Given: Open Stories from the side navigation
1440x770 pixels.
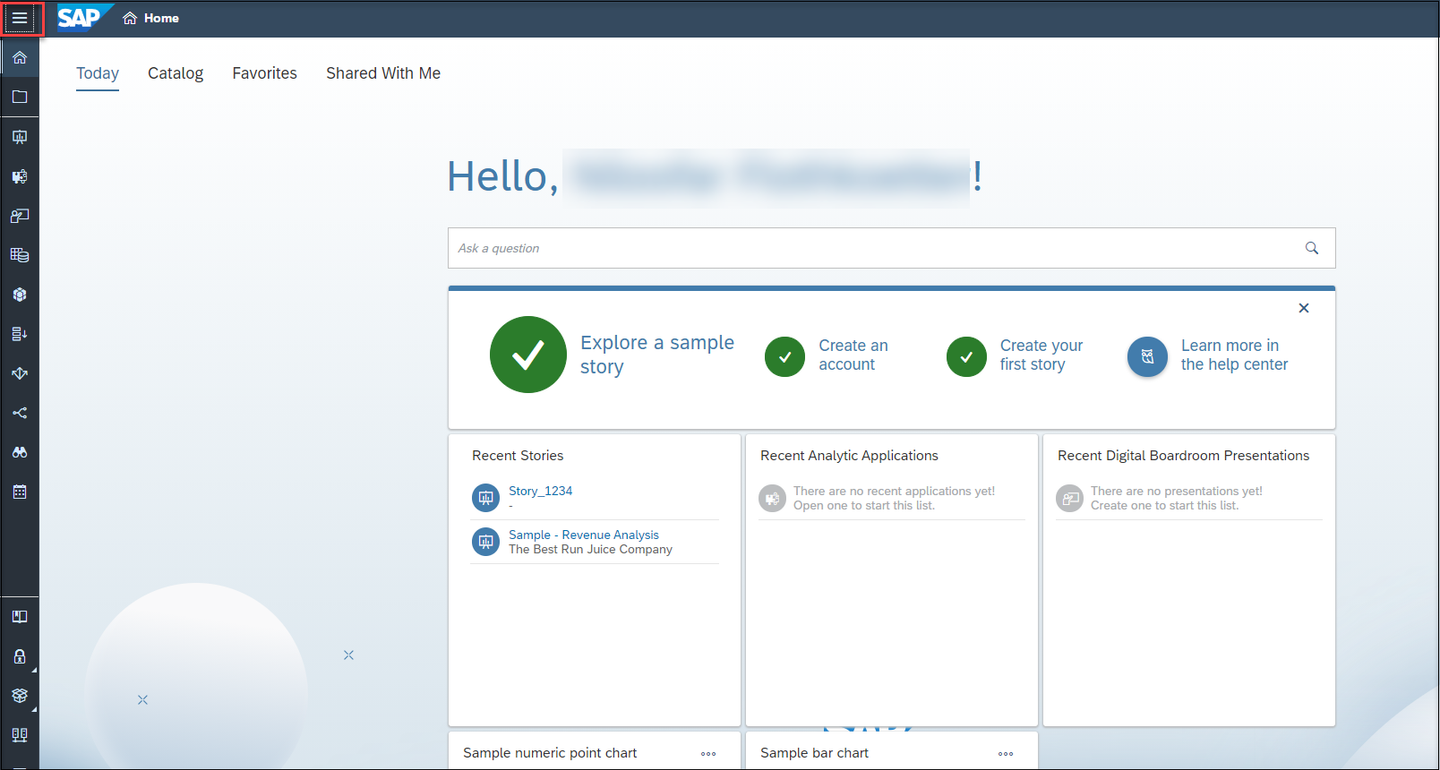Looking at the screenshot, I should point(19,137).
